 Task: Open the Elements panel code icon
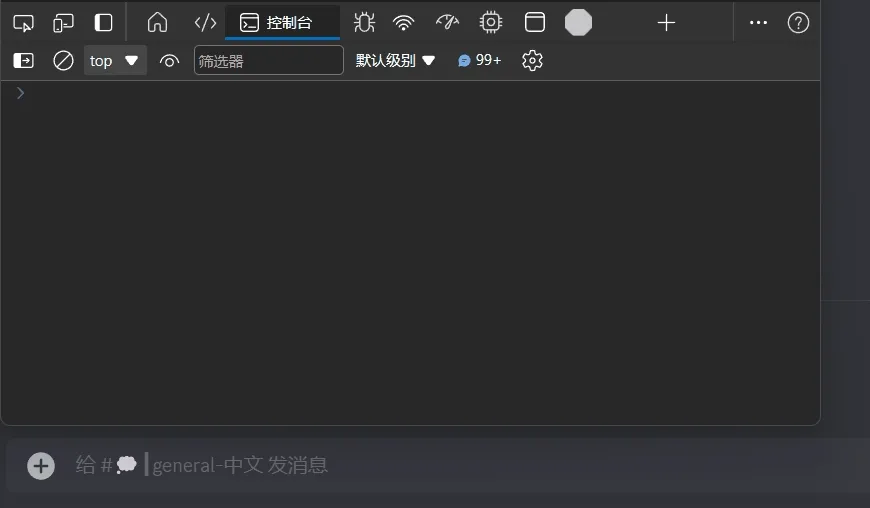tap(205, 22)
